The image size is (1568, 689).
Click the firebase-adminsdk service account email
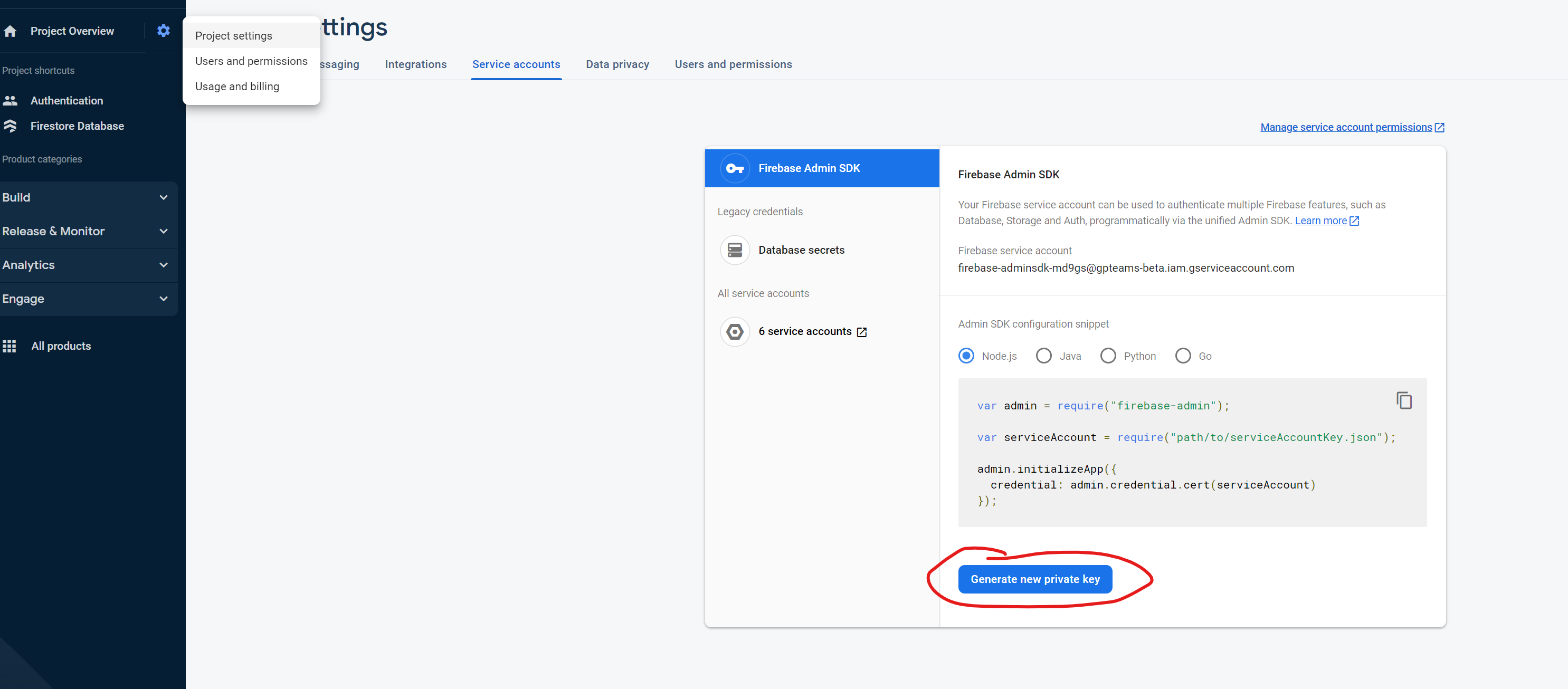[1126, 269]
